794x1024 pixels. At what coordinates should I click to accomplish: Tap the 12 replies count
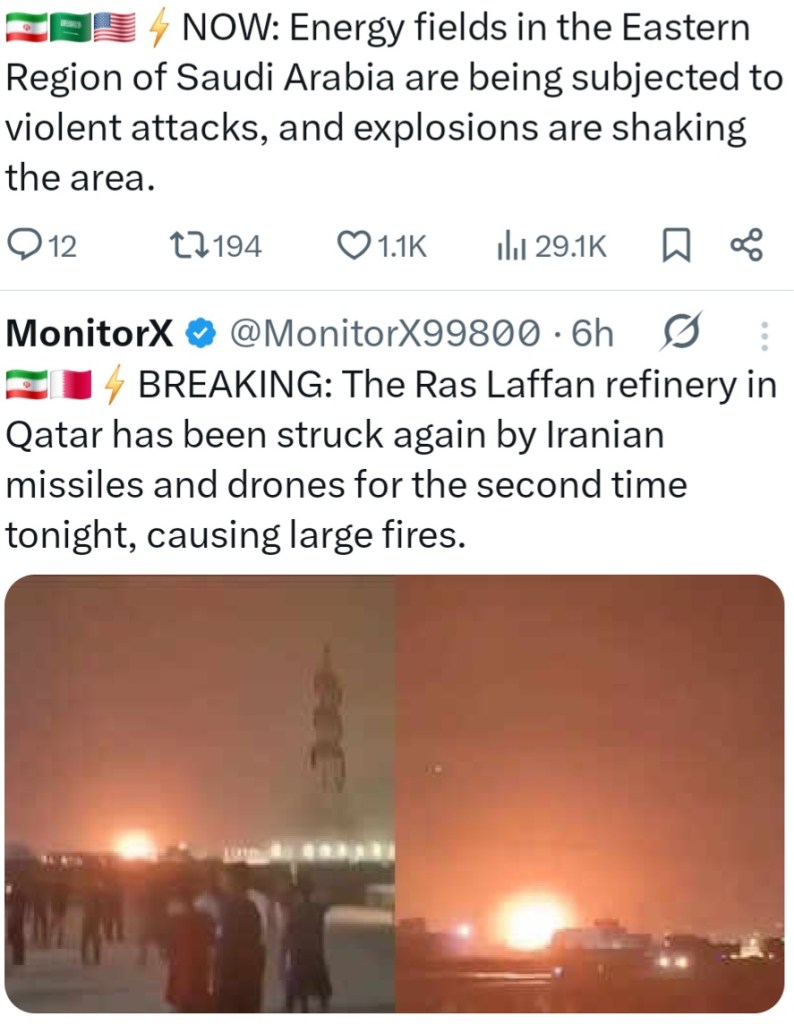click(x=62, y=246)
